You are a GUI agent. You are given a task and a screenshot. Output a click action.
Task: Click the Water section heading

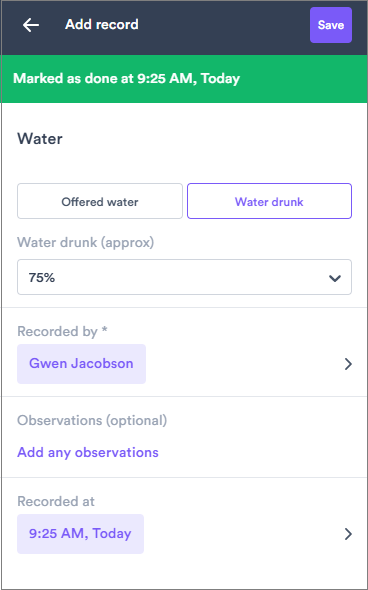pos(40,139)
